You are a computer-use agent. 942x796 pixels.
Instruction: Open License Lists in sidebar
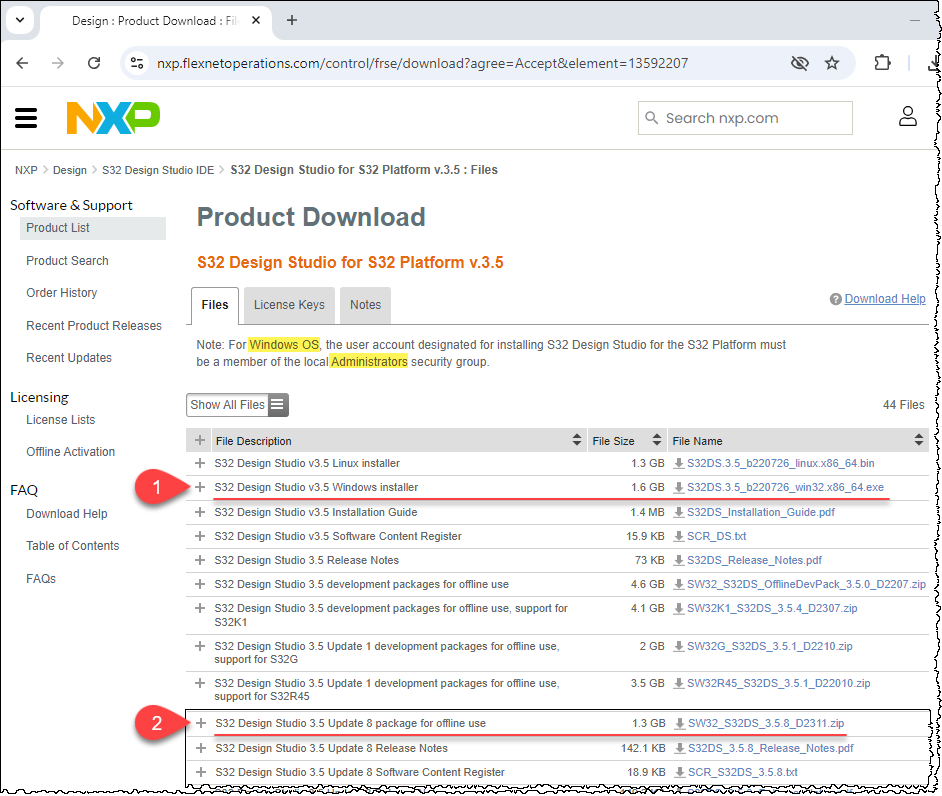point(61,420)
